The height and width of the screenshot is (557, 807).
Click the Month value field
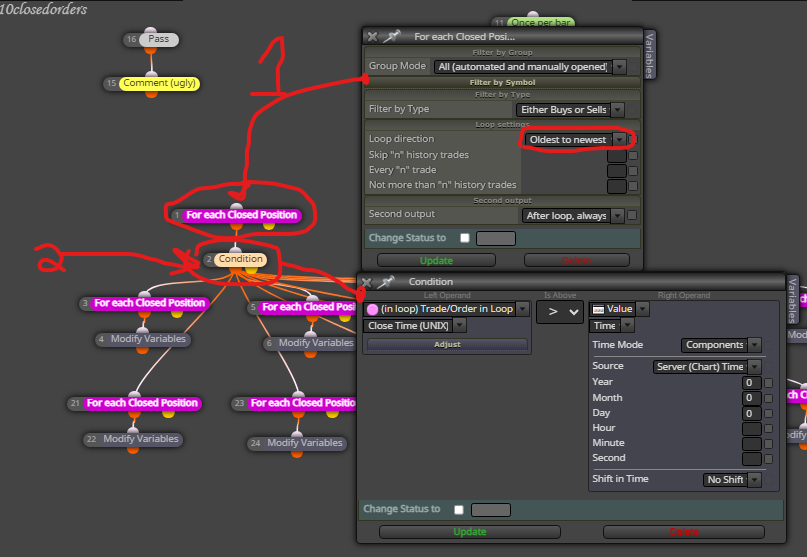(751, 398)
